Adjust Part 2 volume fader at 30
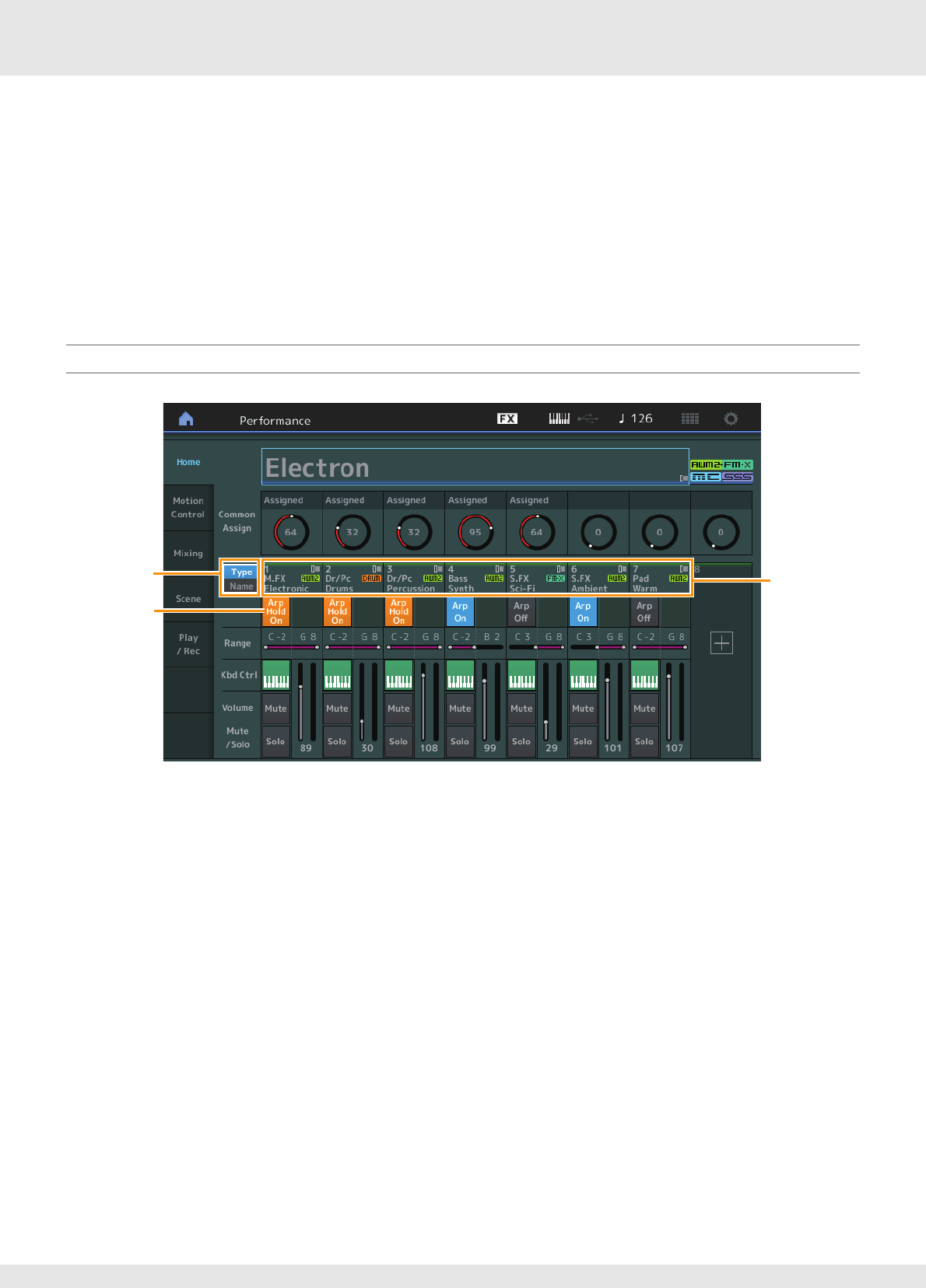This screenshot has height=1288, width=926. coord(362,702)
